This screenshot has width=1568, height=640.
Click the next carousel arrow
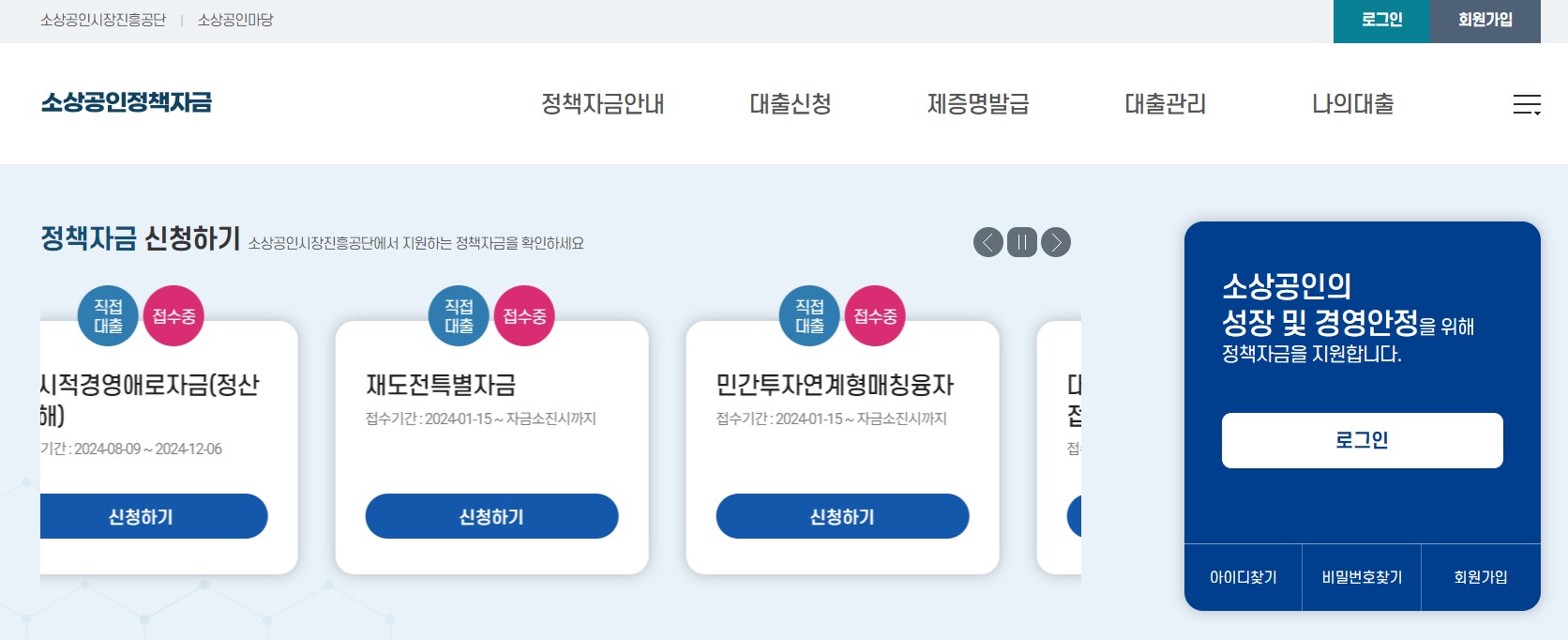click(x=1056, y=242)
